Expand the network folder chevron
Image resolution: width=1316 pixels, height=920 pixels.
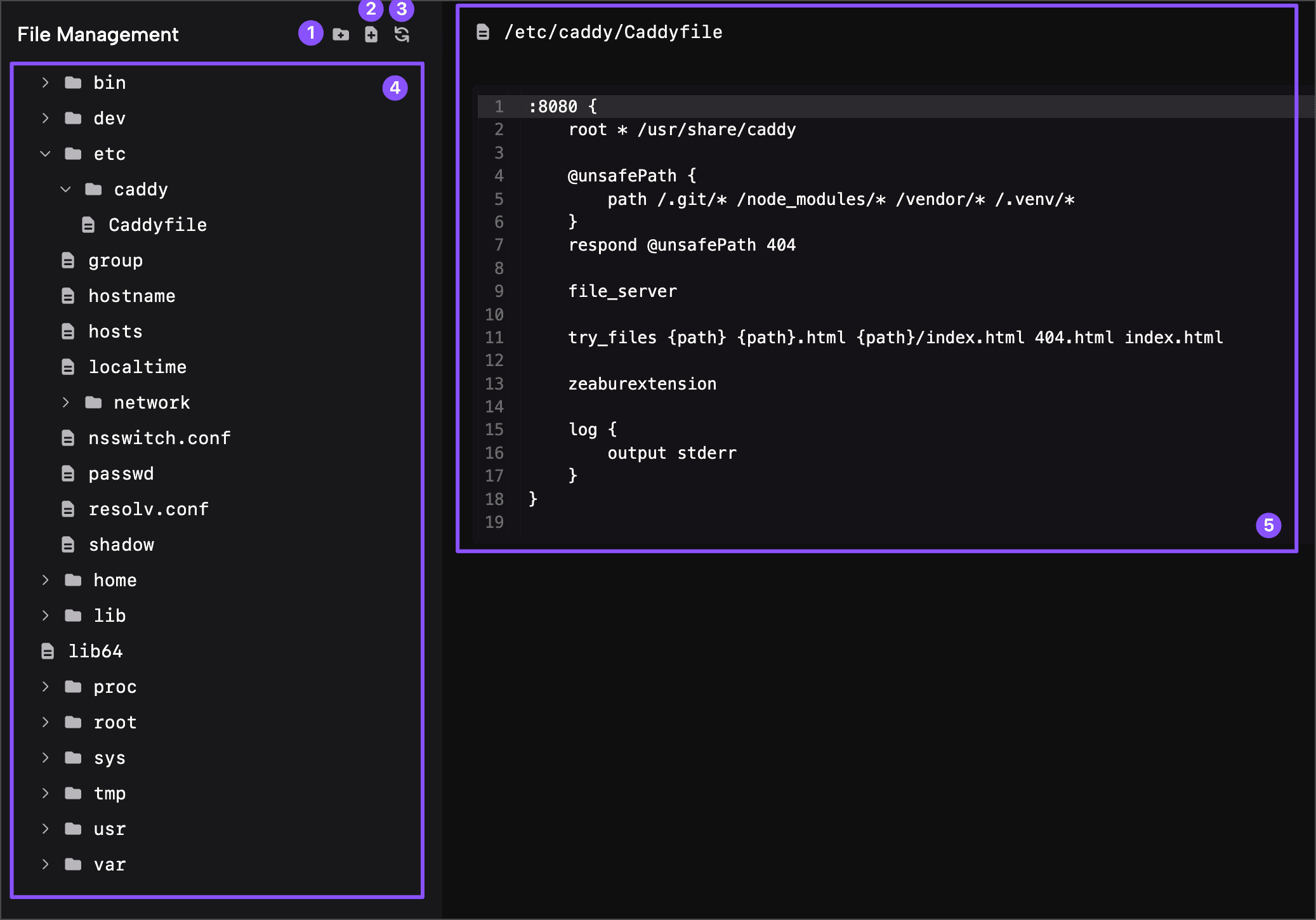point(65,402)
